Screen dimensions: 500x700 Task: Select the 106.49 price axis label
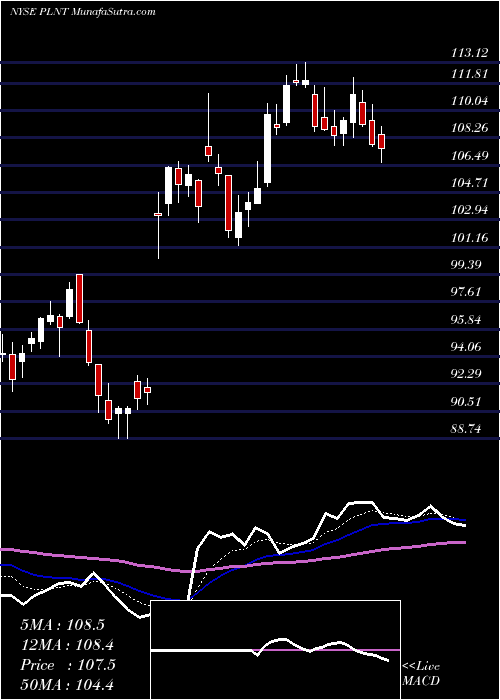coord(469,156)
